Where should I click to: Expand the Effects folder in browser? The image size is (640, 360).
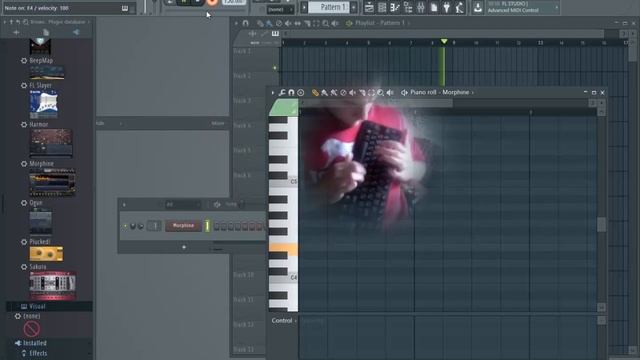[x=38, y=353]
